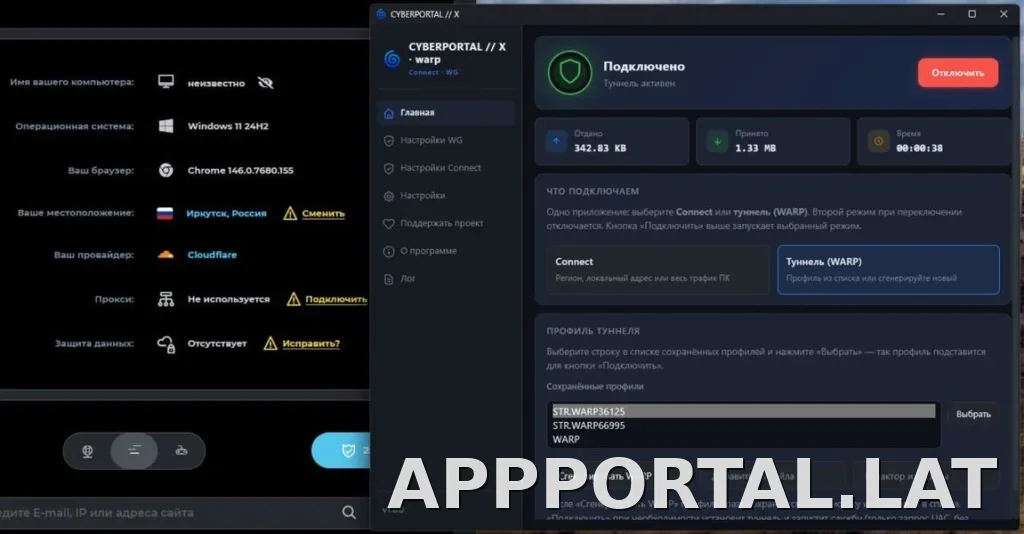Screen dimensions: 1024x534
Task: Click the Windows 11 24H2 text
Action: pos(228,126)
